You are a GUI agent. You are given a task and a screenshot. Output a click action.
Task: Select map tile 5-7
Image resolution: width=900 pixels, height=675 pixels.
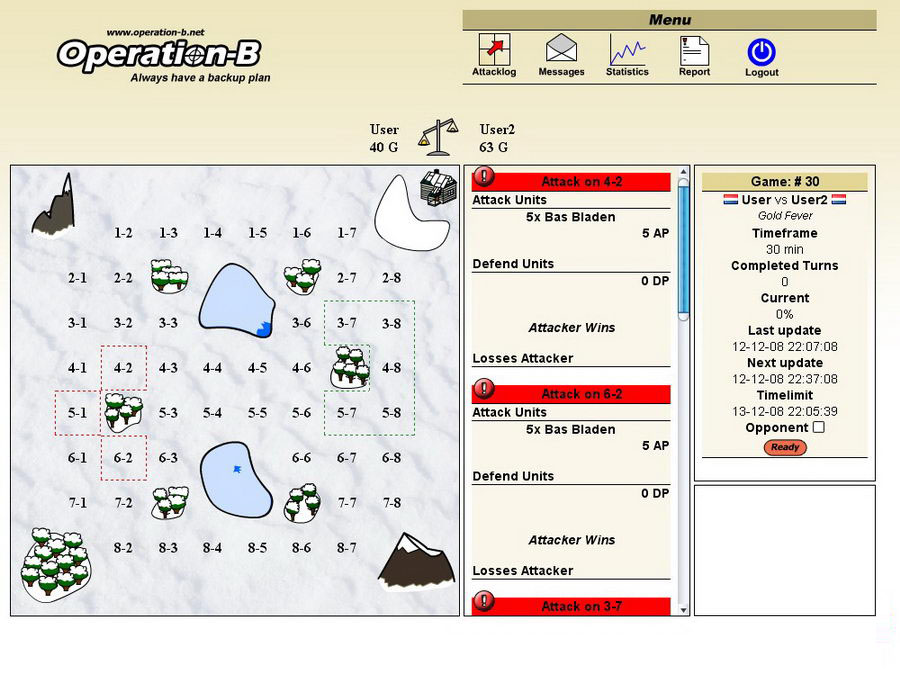[x=347, y=413]
